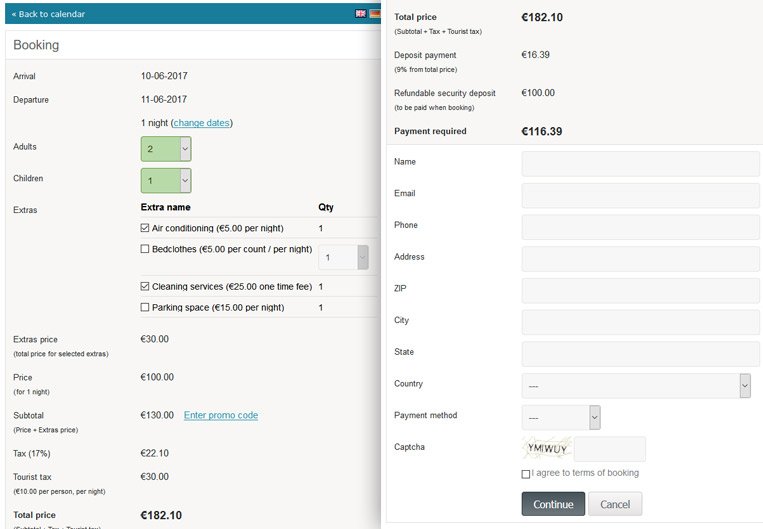Tick the agree to terms of booking box
Viewport: 763px width, 529px height.
click(526, 474)
